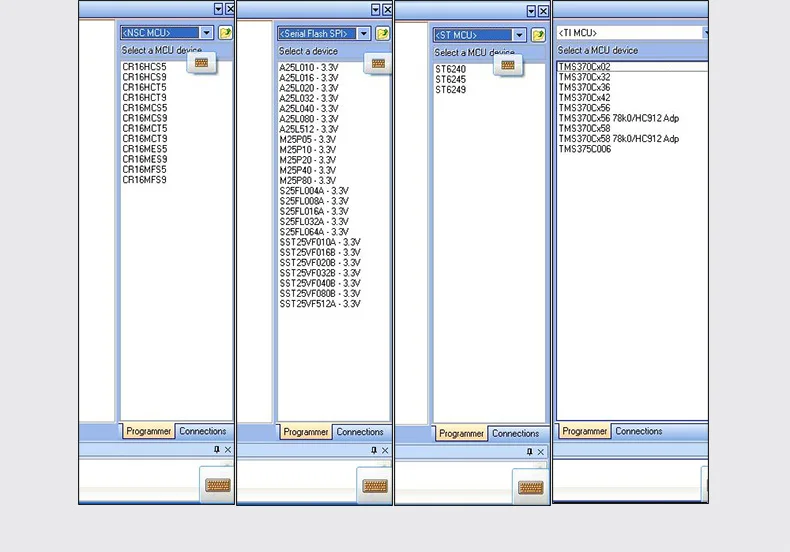This screenshot has width=790, height=552.
Task: Select ST6245 device
Action: pyautogui.click(x=450, y=79)
